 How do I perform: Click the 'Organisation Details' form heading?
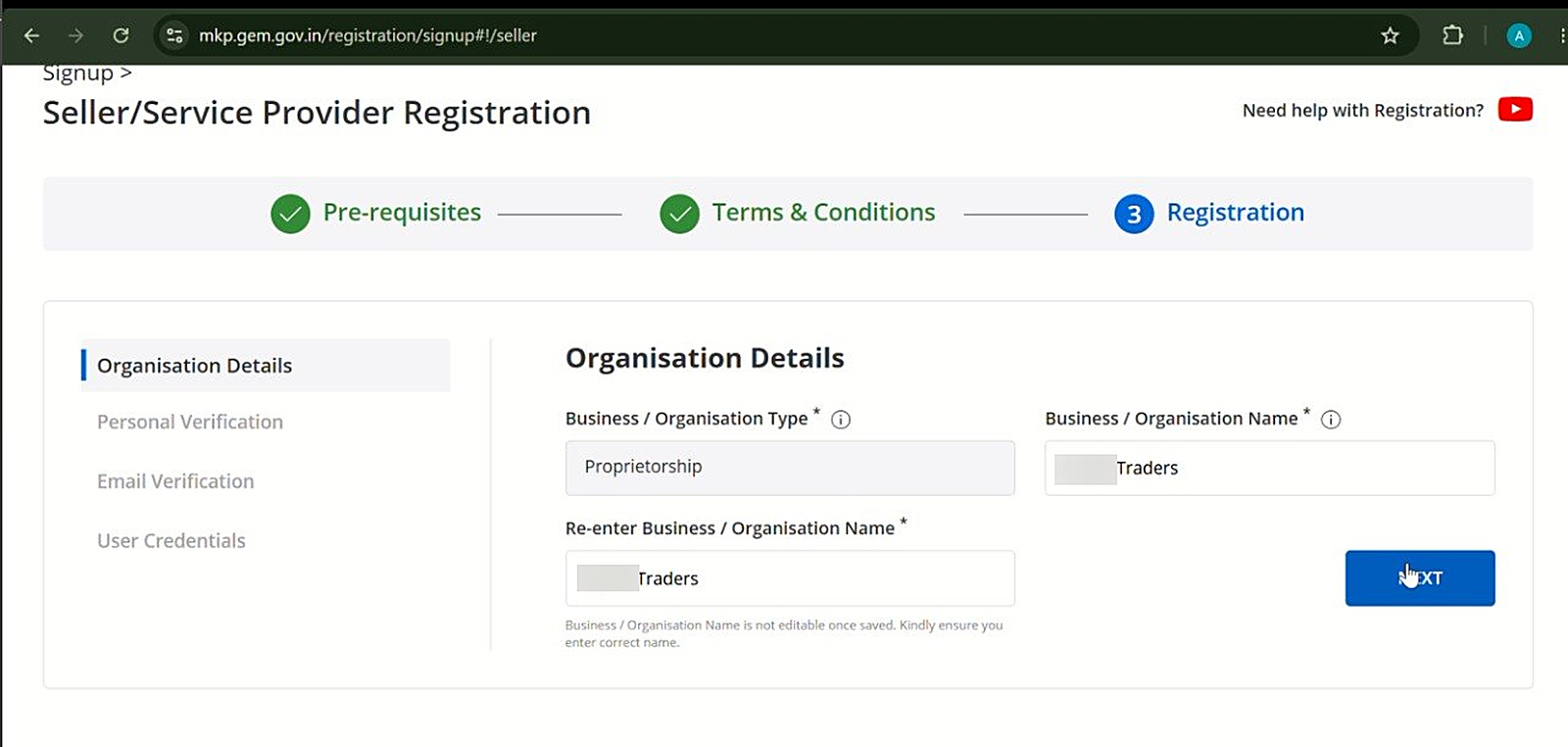pyautogui.click(x=705, y=358)
